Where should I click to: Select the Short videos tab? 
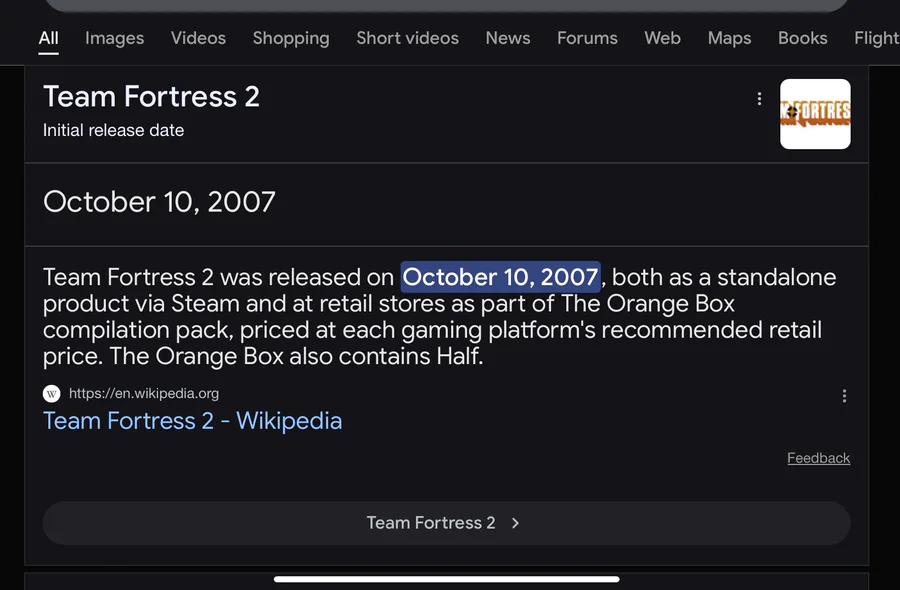click(x=407, y=38)
